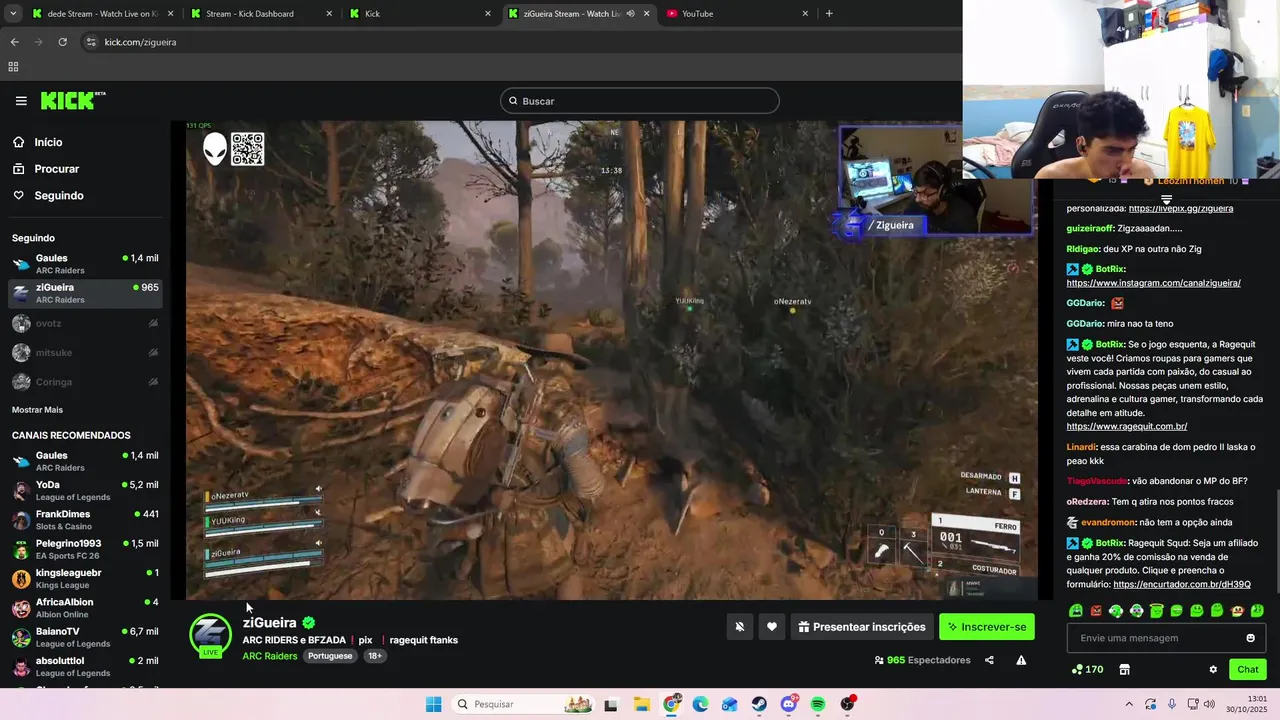Click the Inscrever-se button

(987, 627)
